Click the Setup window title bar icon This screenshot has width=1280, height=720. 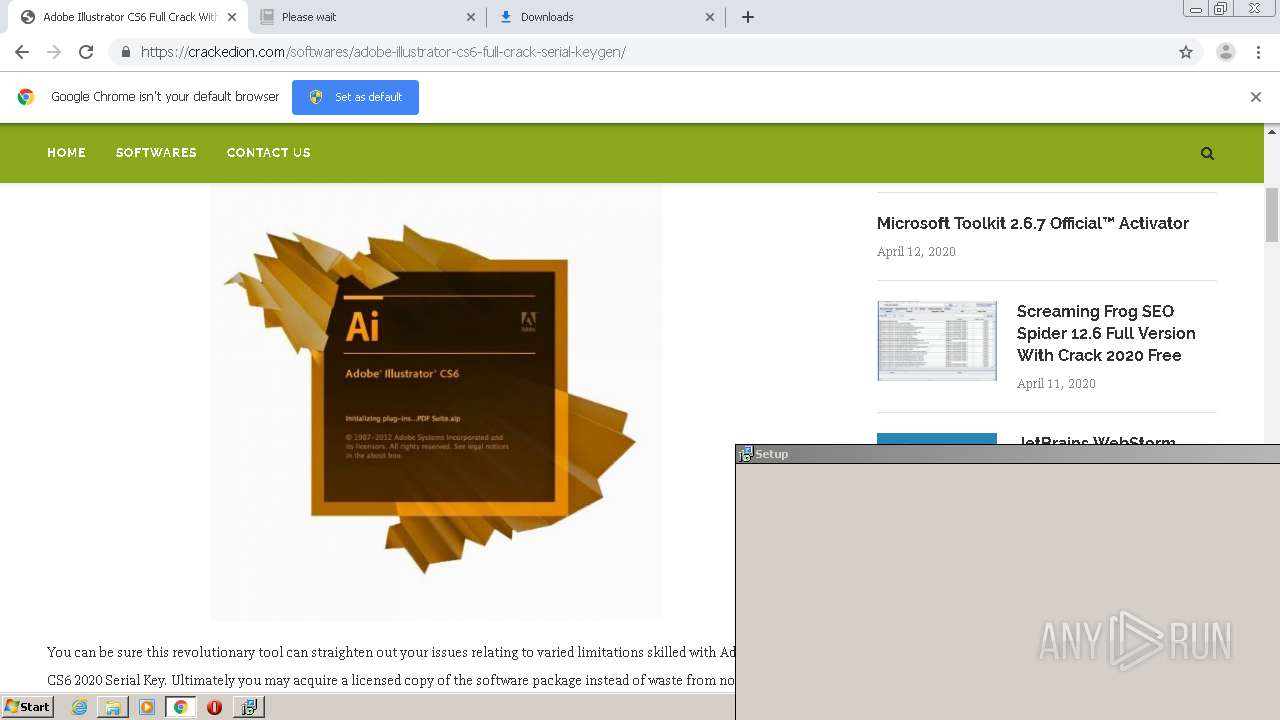click(745, 454)
